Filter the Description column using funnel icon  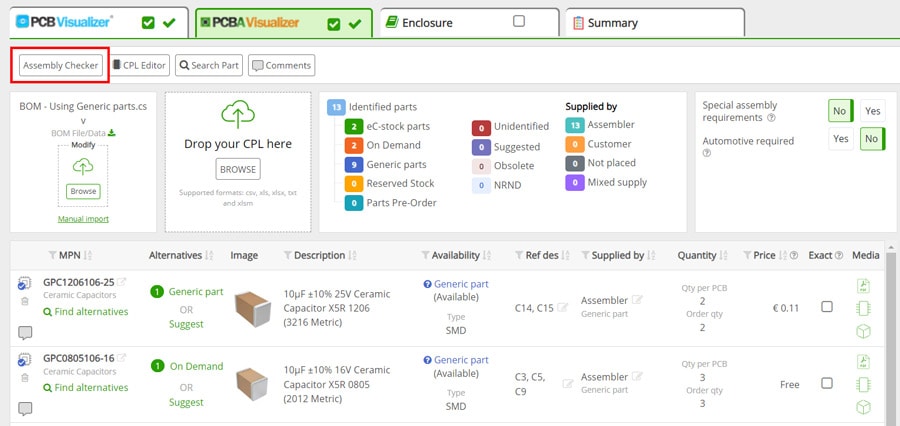tap(288, 255)
